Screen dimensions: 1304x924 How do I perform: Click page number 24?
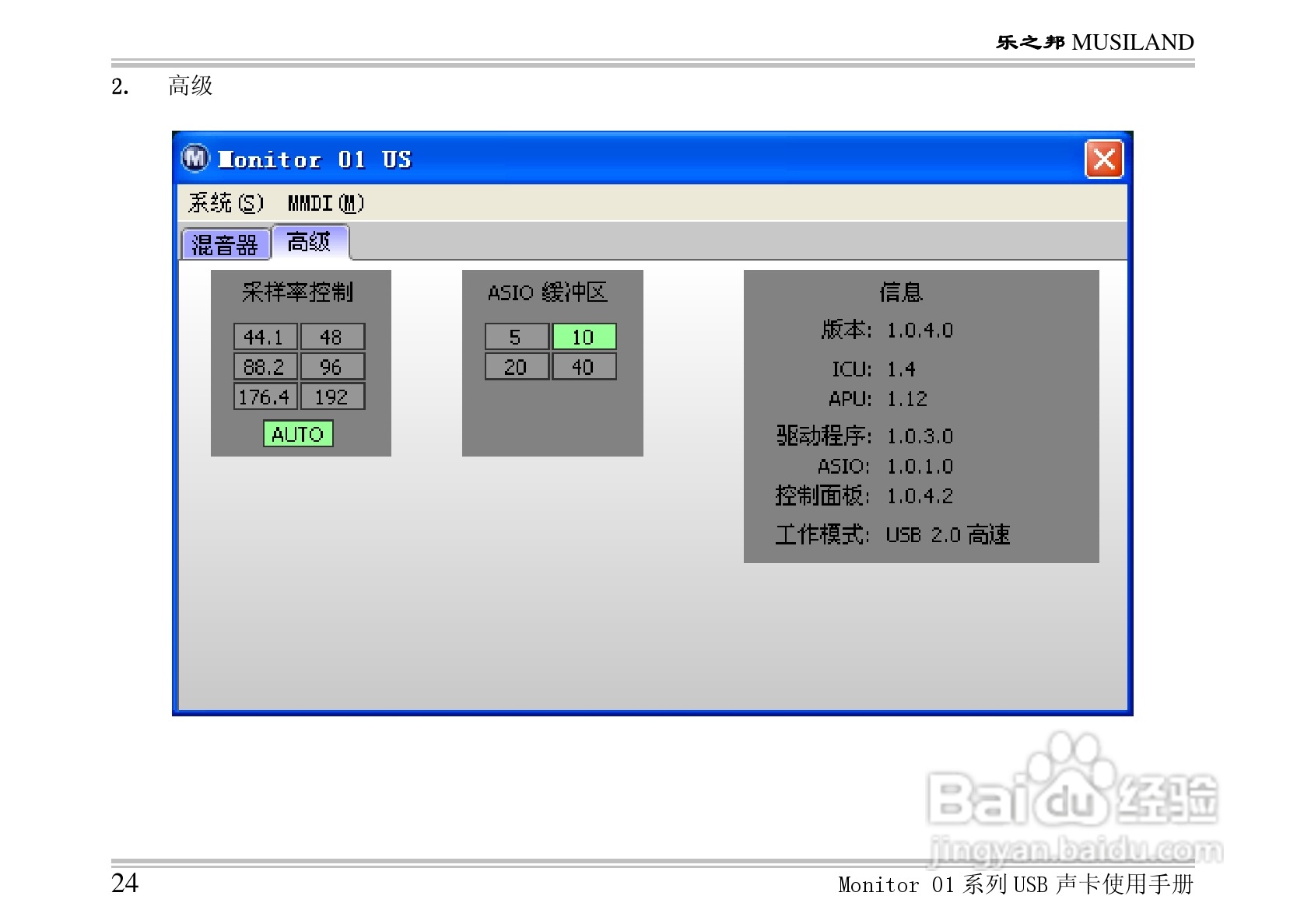point(124,883)
